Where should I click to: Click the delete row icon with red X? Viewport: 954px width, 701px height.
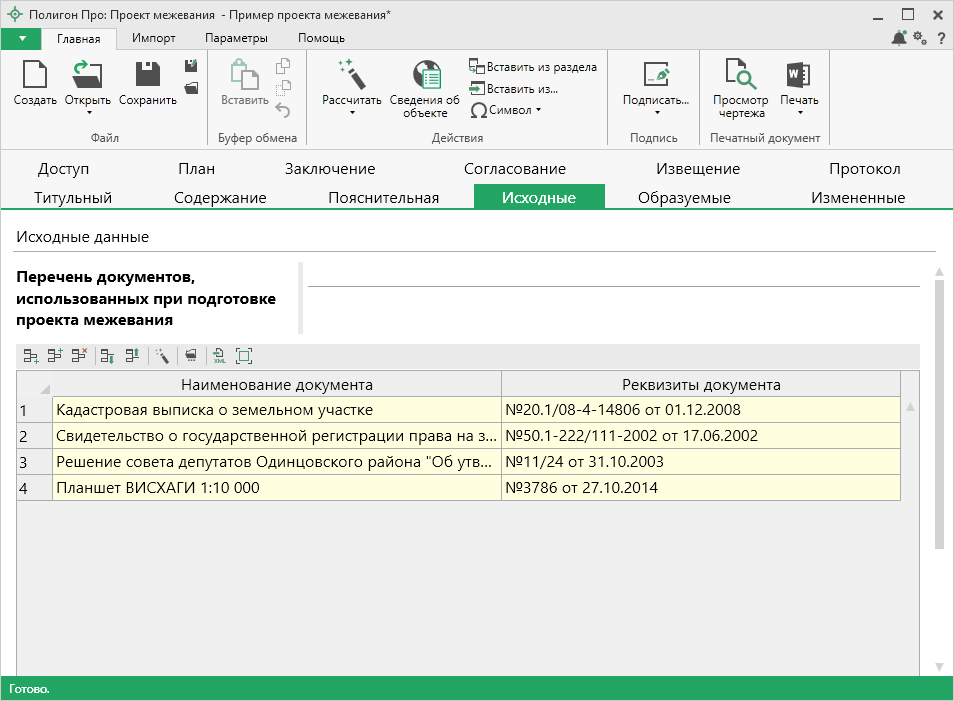79,355
